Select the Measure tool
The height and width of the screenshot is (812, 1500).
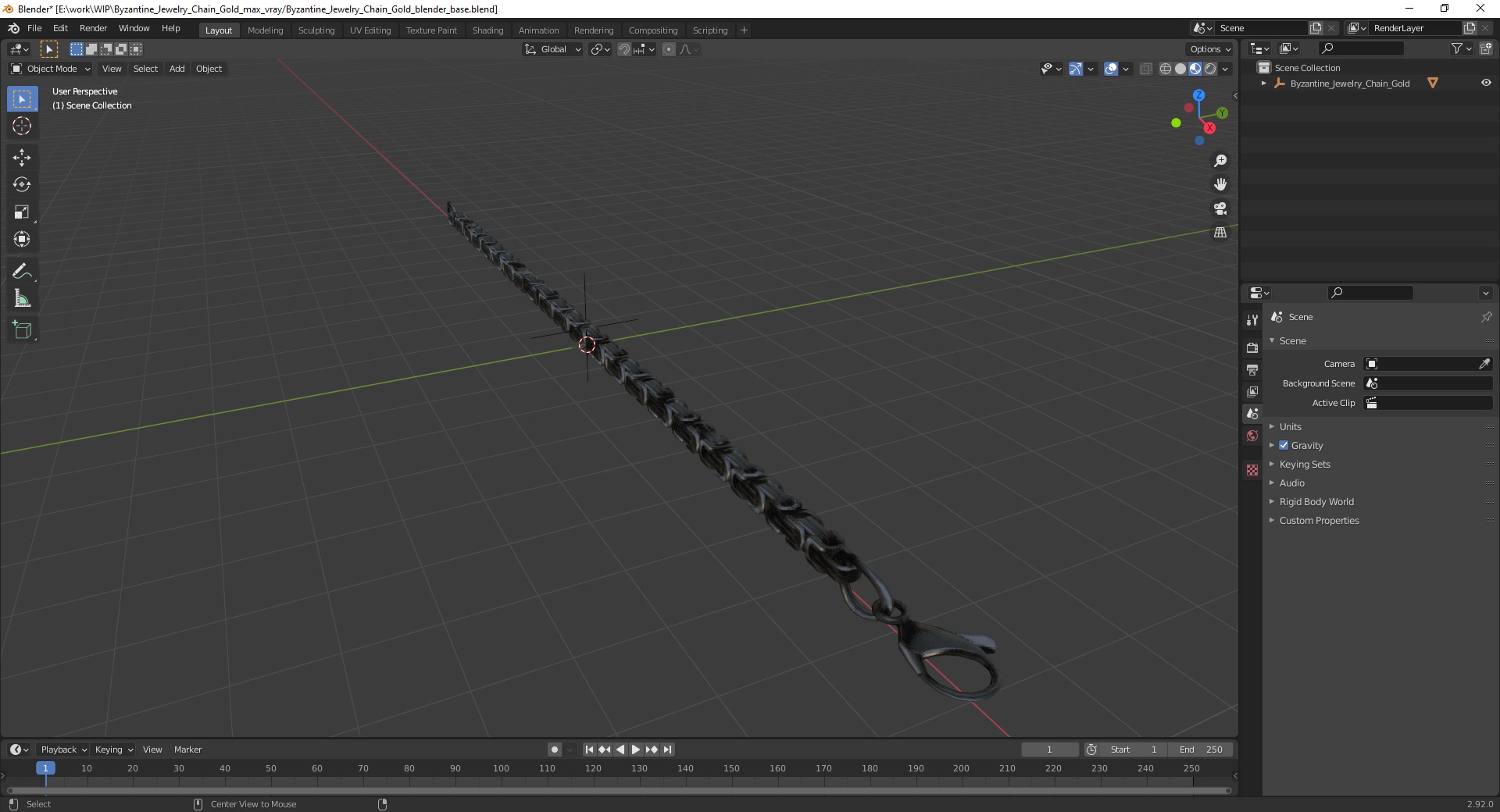click(x=22, y=298)
